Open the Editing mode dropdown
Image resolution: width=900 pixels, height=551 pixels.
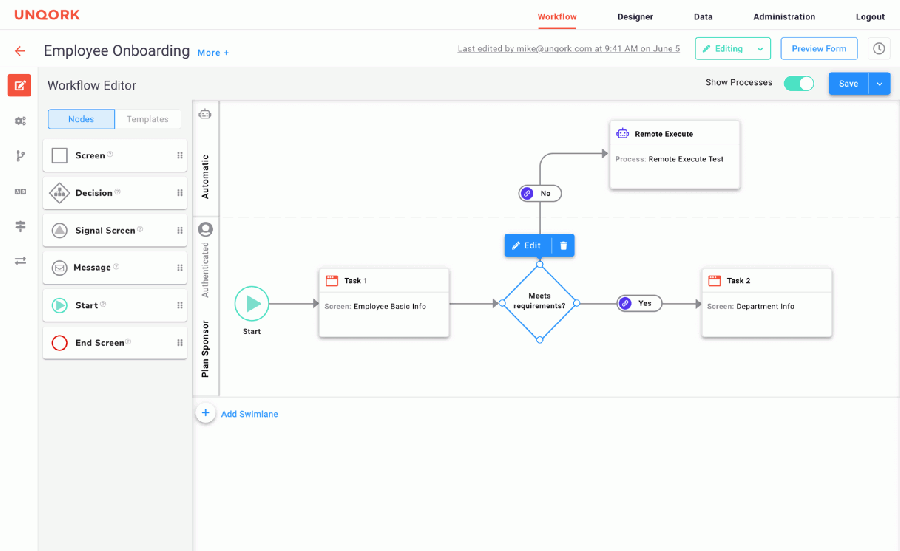732,49
